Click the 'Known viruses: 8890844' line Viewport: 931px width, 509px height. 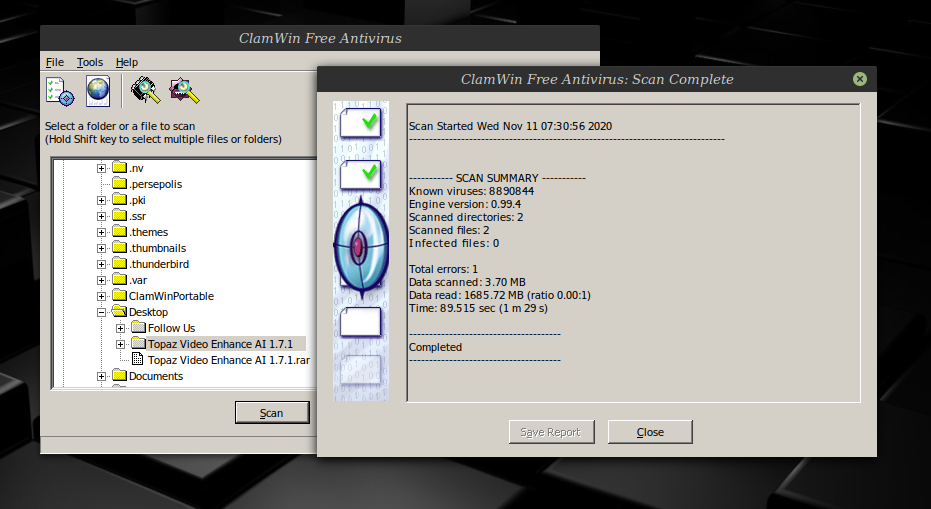coord(471,192)
